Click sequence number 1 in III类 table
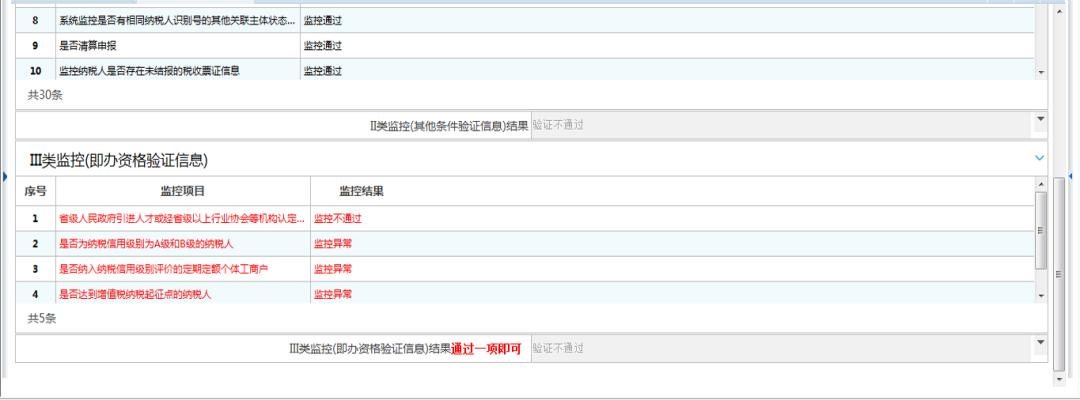The height and width of the screenshot is (400, 1080). [35, 218]
